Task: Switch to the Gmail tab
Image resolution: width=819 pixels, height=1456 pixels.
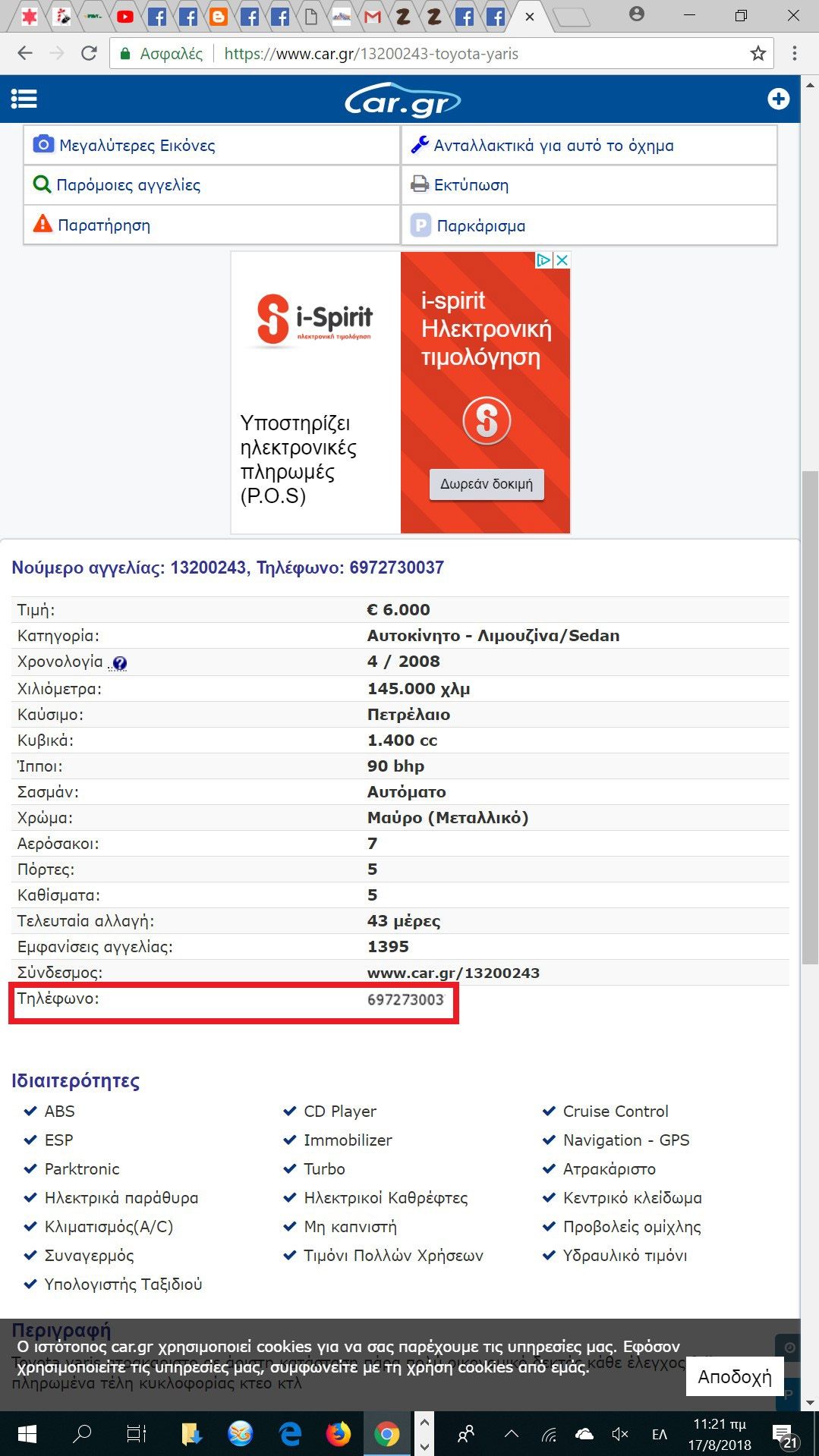Action: 373,16
